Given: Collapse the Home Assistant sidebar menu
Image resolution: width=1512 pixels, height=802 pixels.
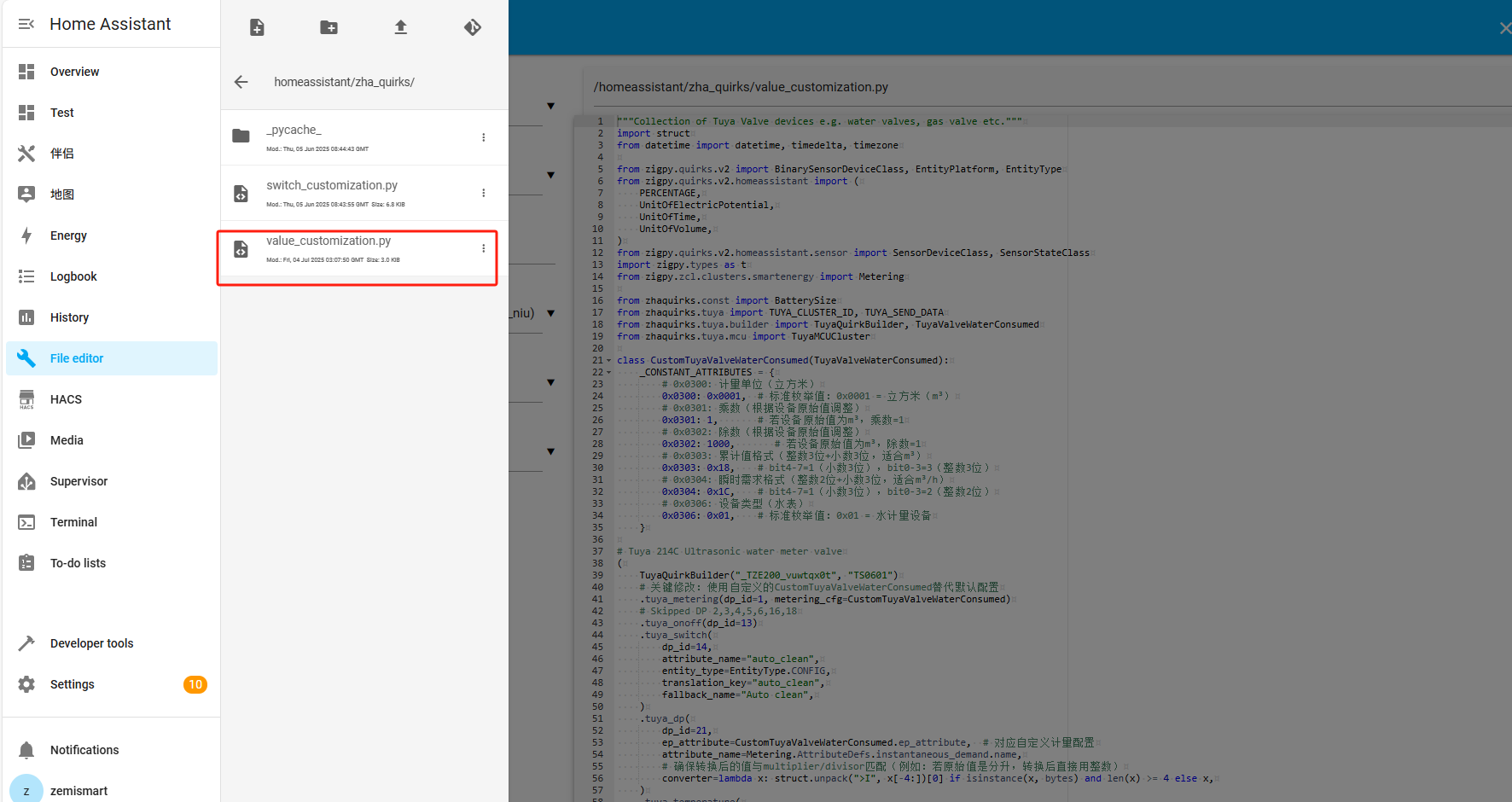Looking at the screenshot, I should (x=26, y=24).
